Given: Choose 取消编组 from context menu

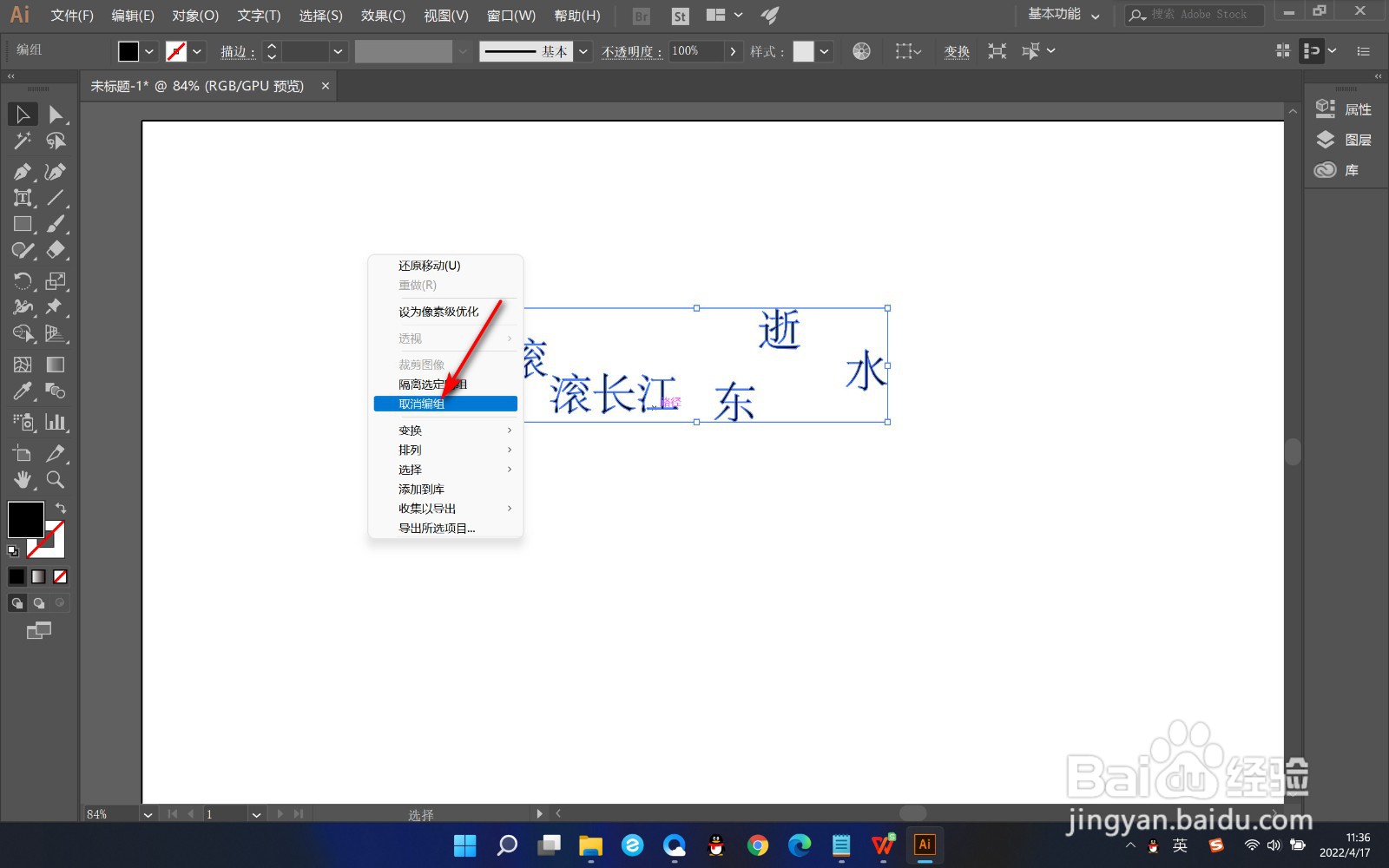Looking at the screenshot, I should click(445, 404).
